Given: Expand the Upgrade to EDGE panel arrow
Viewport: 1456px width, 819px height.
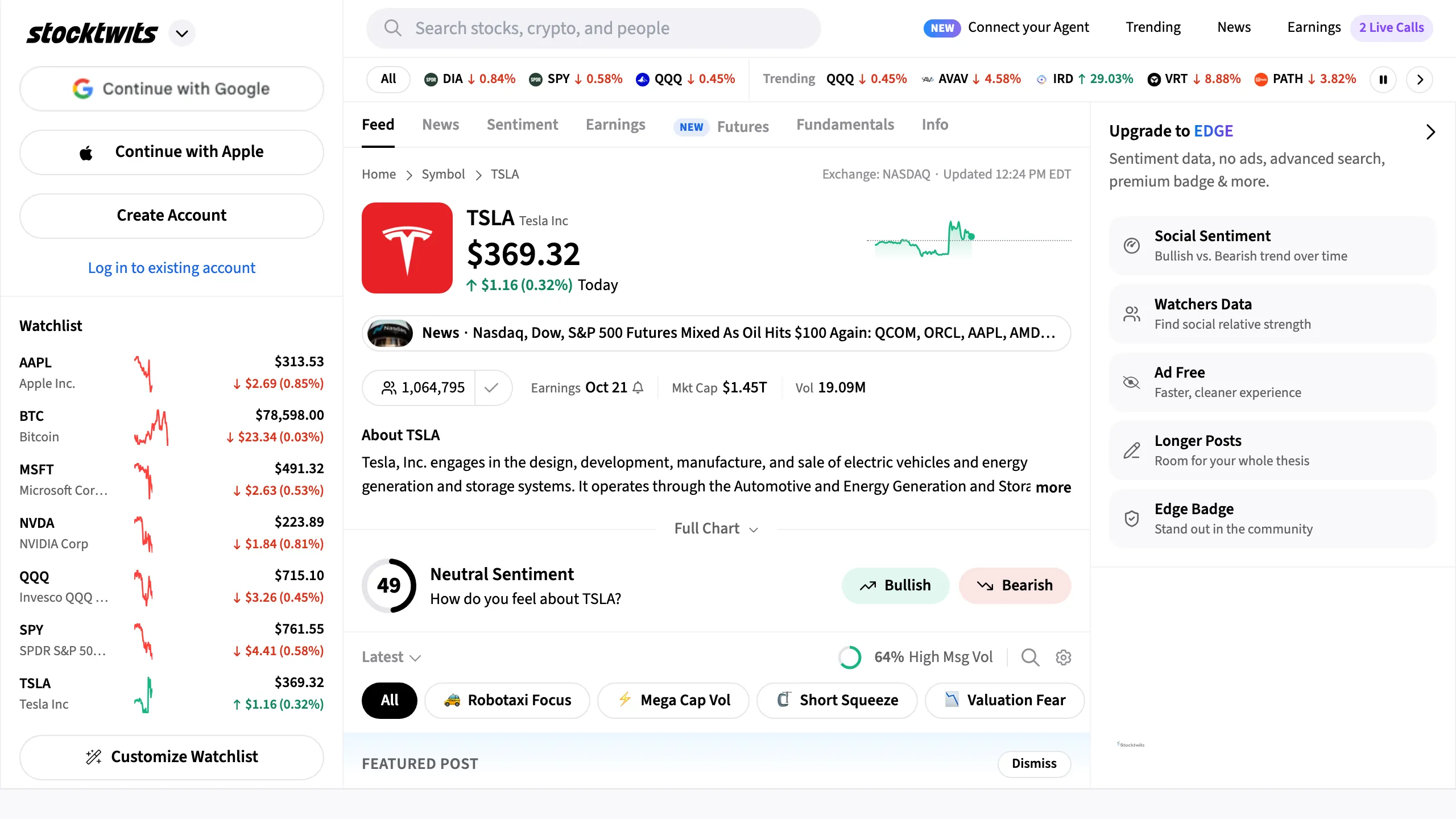Looking at the screenshot, I should point(1431,132).
